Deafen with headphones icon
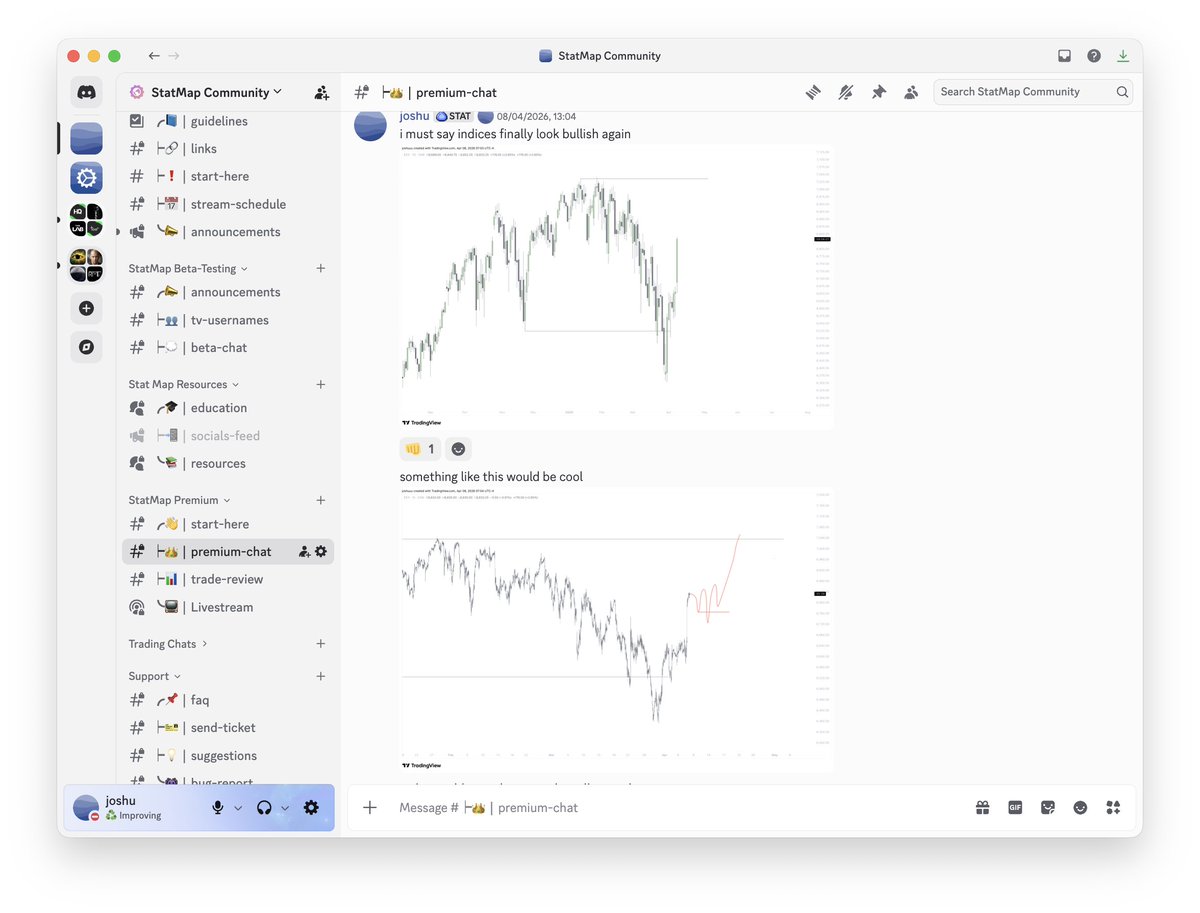 [x=264, y=808]
